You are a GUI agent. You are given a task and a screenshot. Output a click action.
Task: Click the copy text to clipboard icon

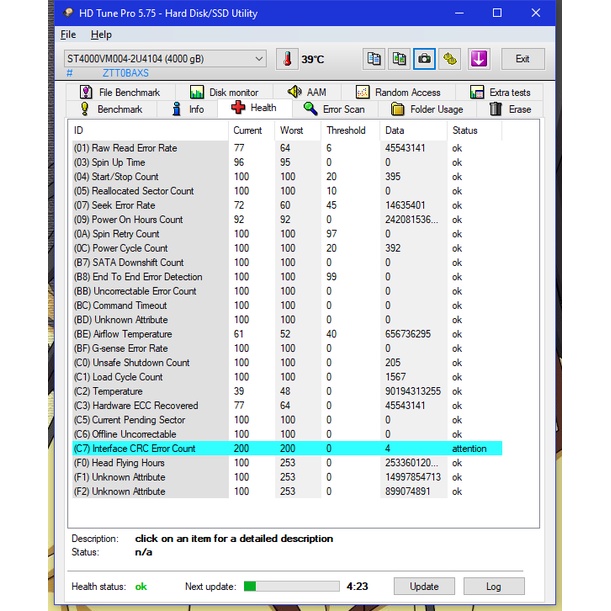tap(374, 59)
